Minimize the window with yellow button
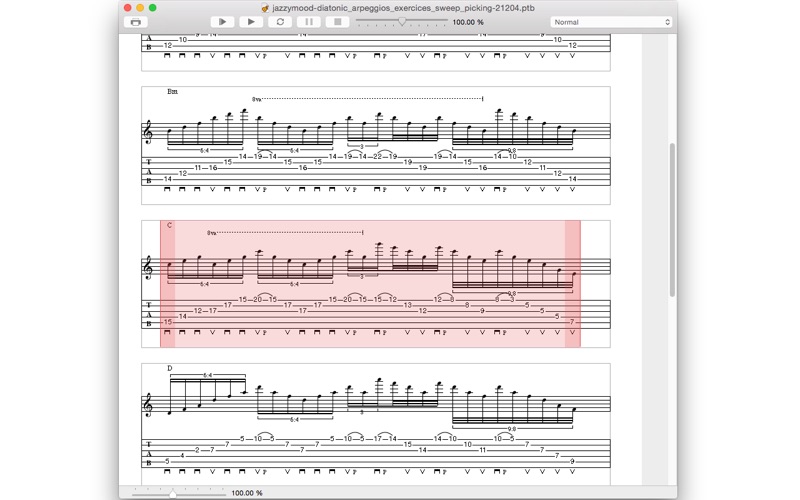This screenshot has height=500, width=800. [140, 8]
